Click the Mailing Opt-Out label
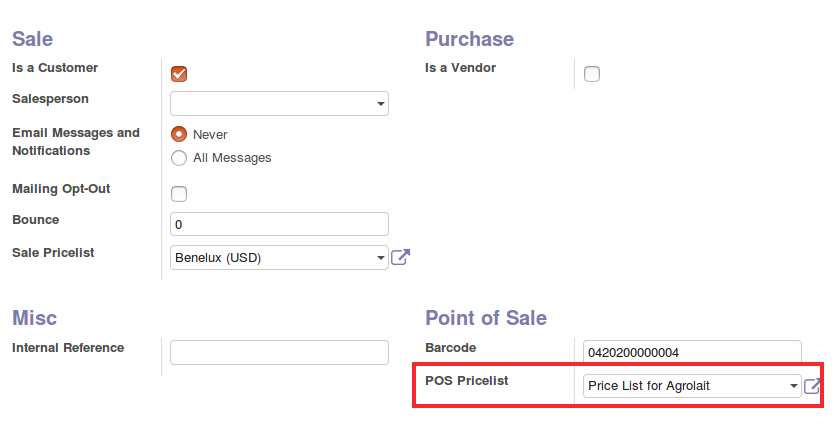The width and height of the screenshot is (834, 431). pos(61,188)
